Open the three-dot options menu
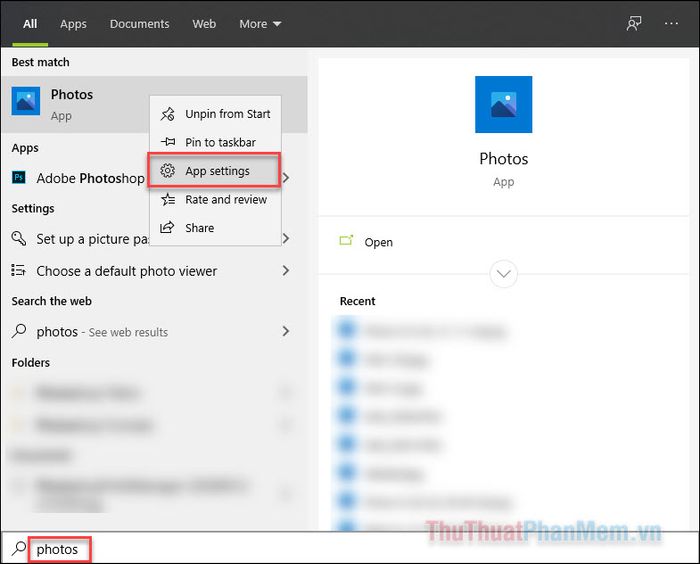 click(671, 23)
